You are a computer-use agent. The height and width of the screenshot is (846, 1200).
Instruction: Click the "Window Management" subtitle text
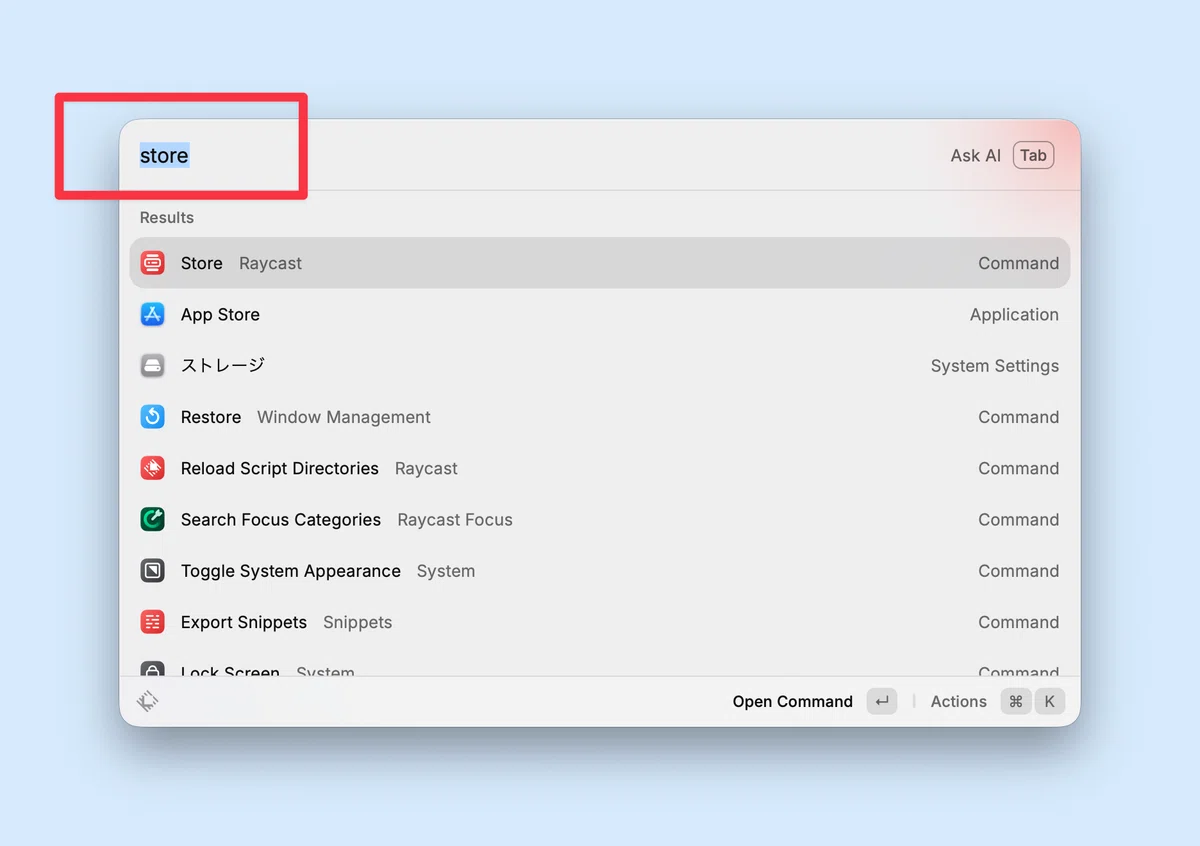click(344, 417)
